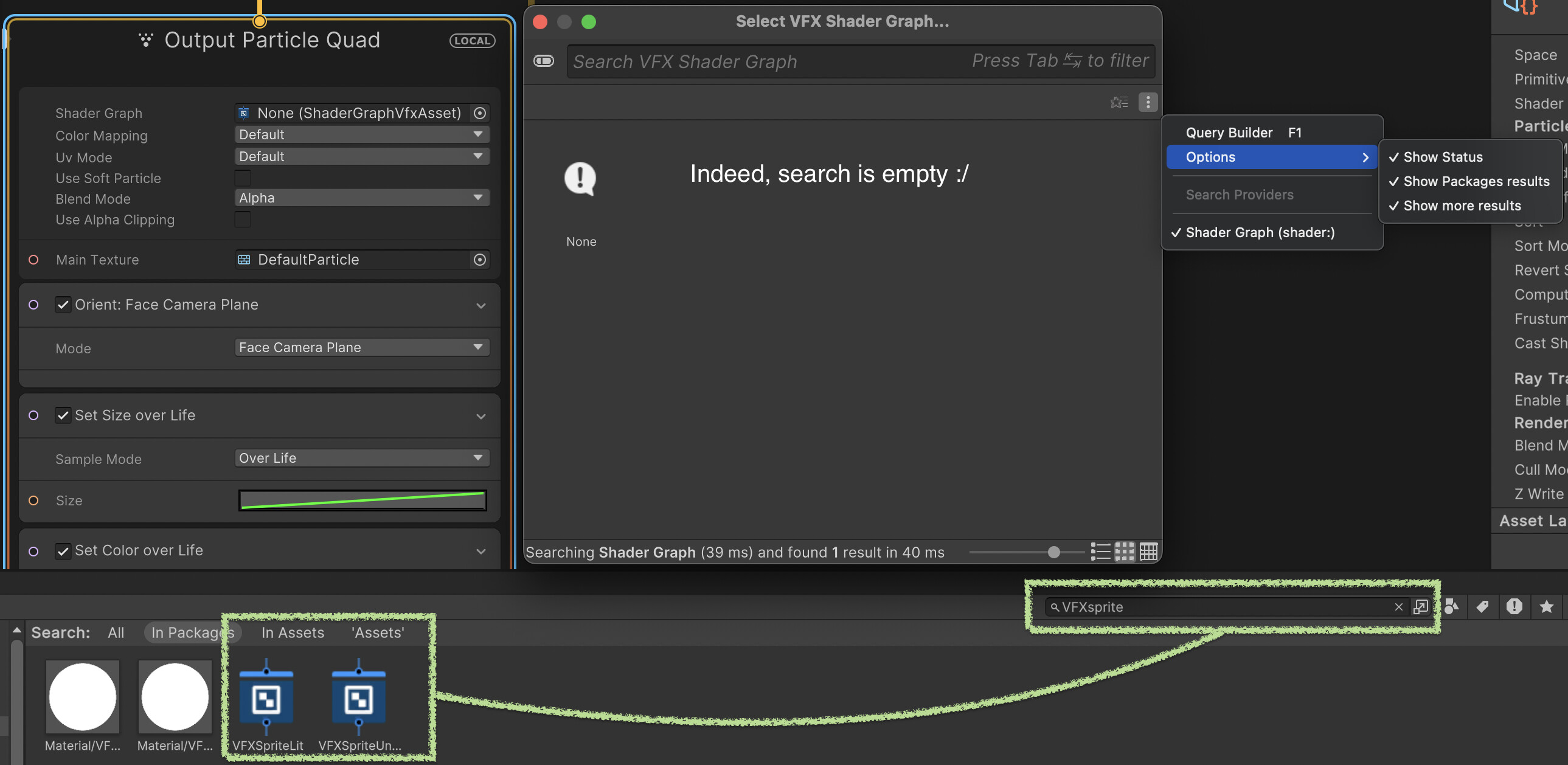1568x765 pixels.
Task: Click the three-dot options icon in search window
Action: click(1148, 102)
